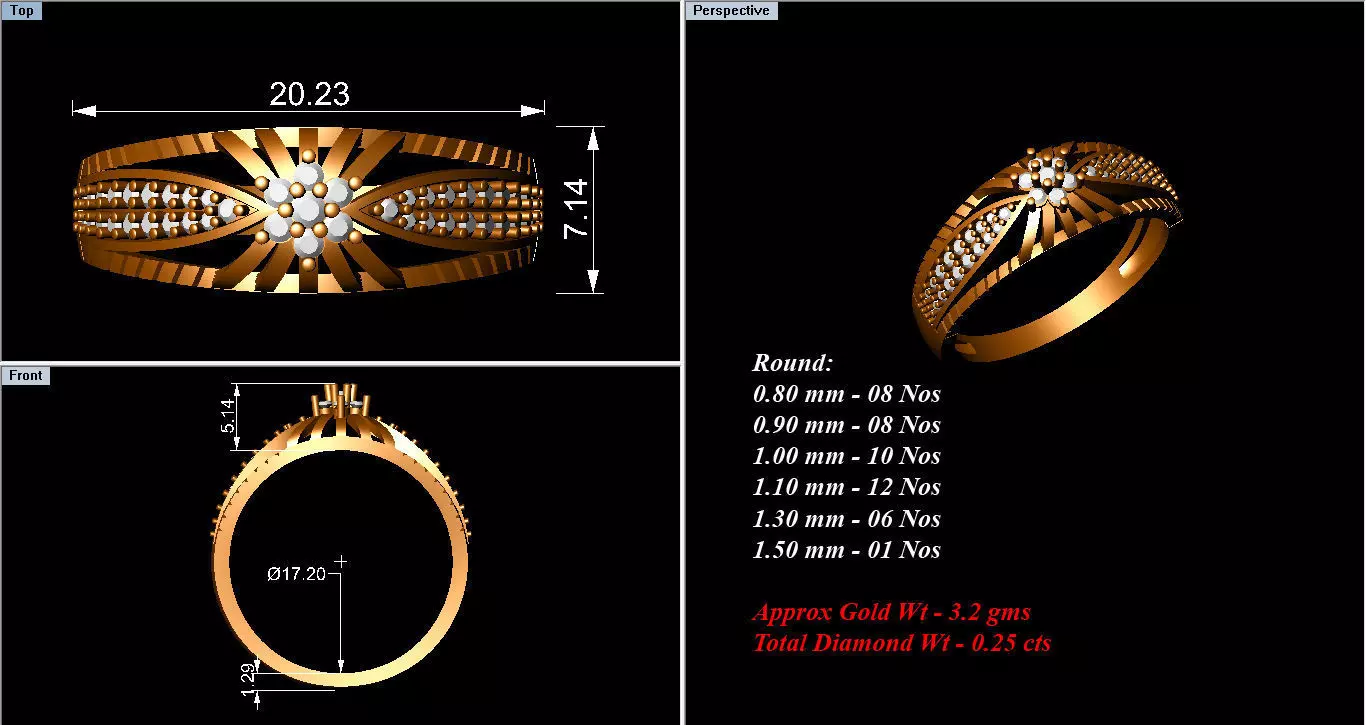Click the 20.23 width dimension text
Viewport: 1366px width, 725px height.
click(309, 94)
